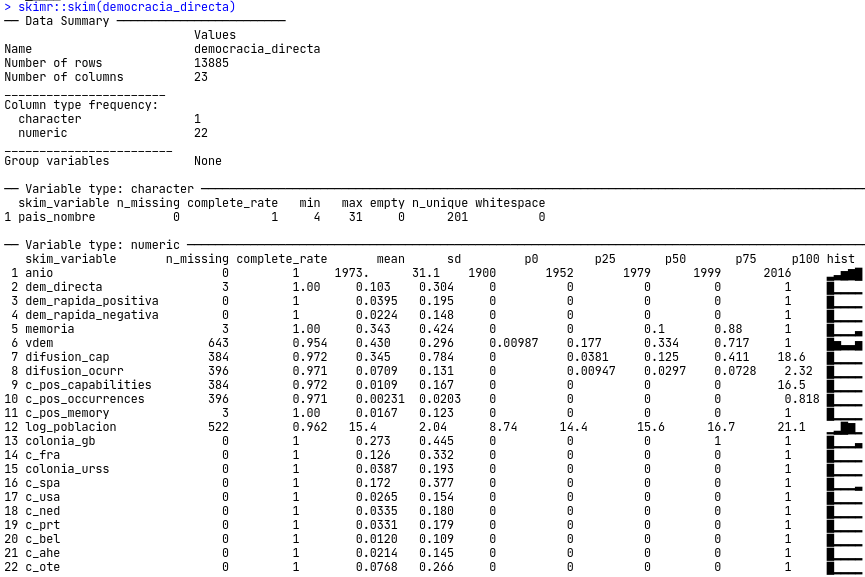Screen dimensions: 865x577
Task: Click the 'Data Summary' heading
Action: (x=67, y=21)
